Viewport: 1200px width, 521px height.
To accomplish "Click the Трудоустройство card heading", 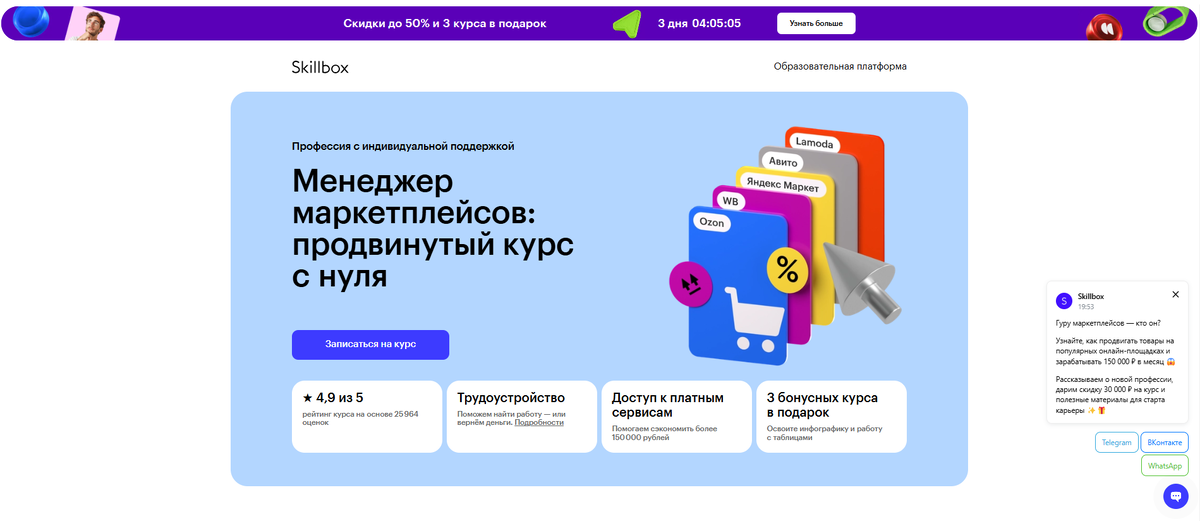I will point(511,398).
